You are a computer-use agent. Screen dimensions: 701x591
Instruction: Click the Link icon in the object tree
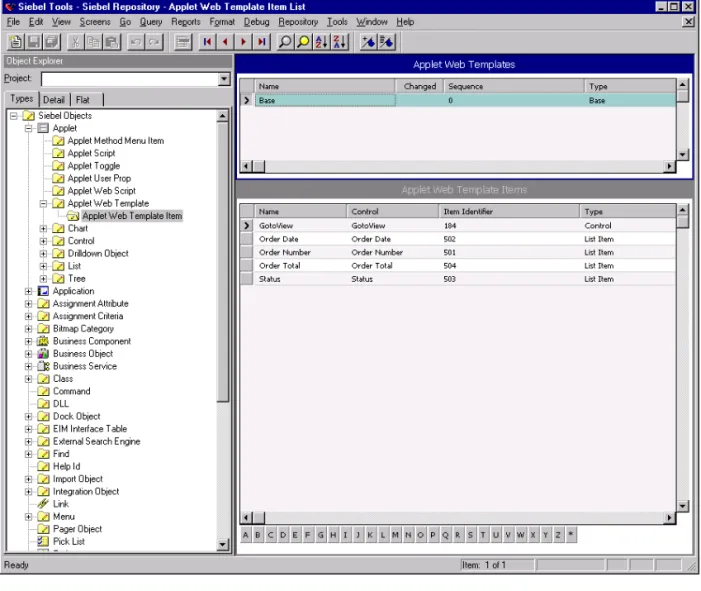(x=43, y=504)
